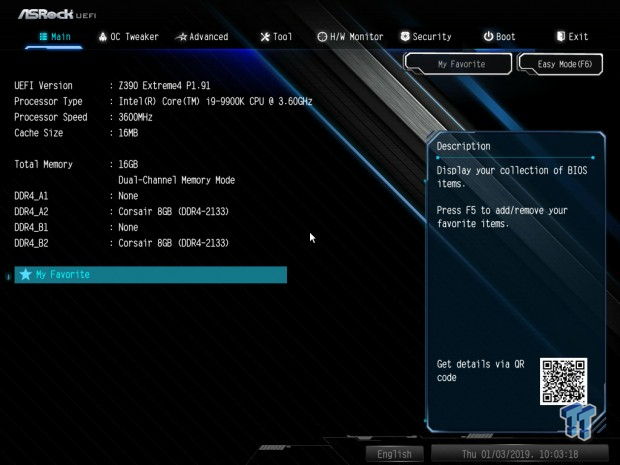
Task: Click the Exit door icon
Action: (561, 36)
